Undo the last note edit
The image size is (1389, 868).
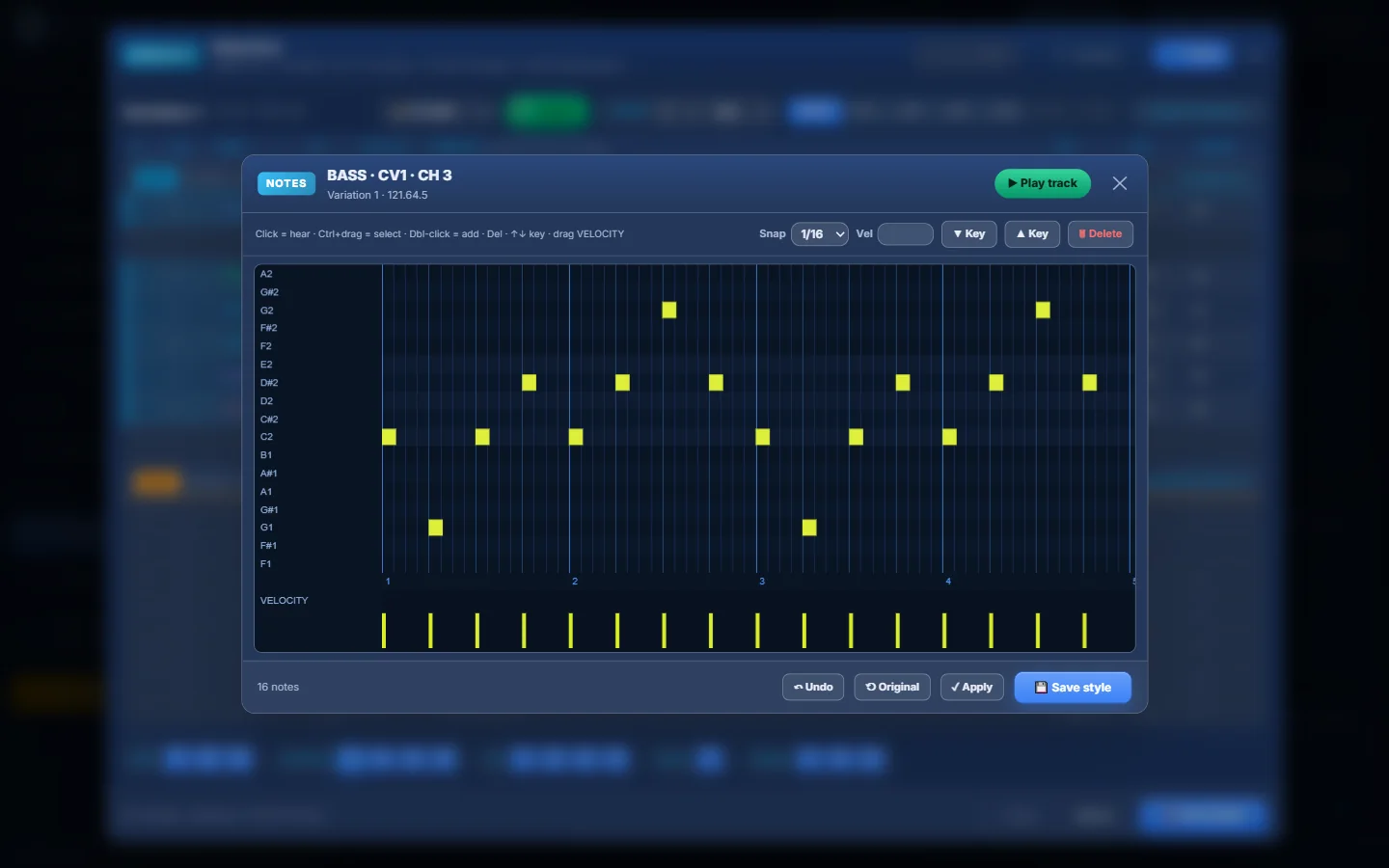pos(813,688)
